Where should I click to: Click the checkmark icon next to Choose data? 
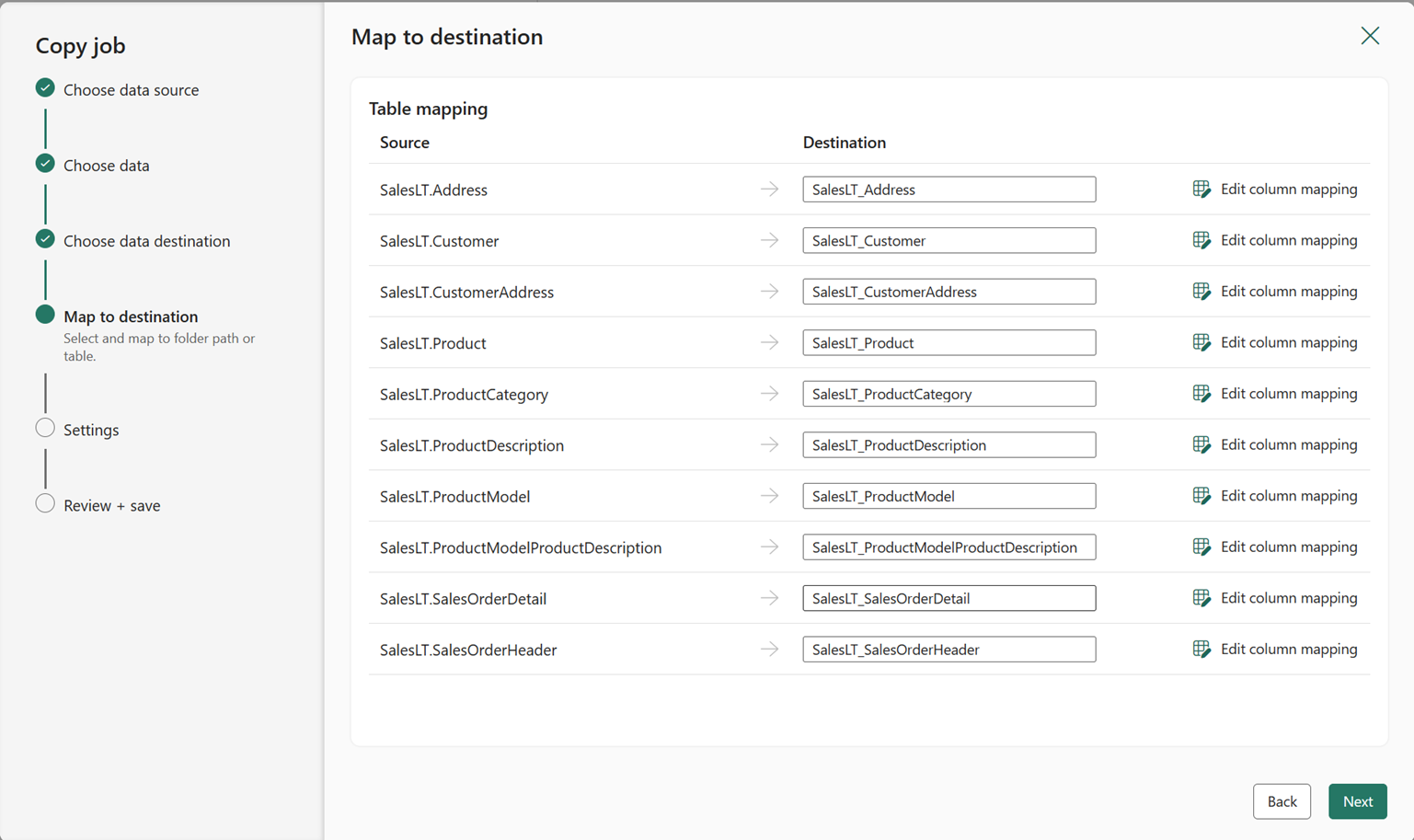[x=45, y=164]
